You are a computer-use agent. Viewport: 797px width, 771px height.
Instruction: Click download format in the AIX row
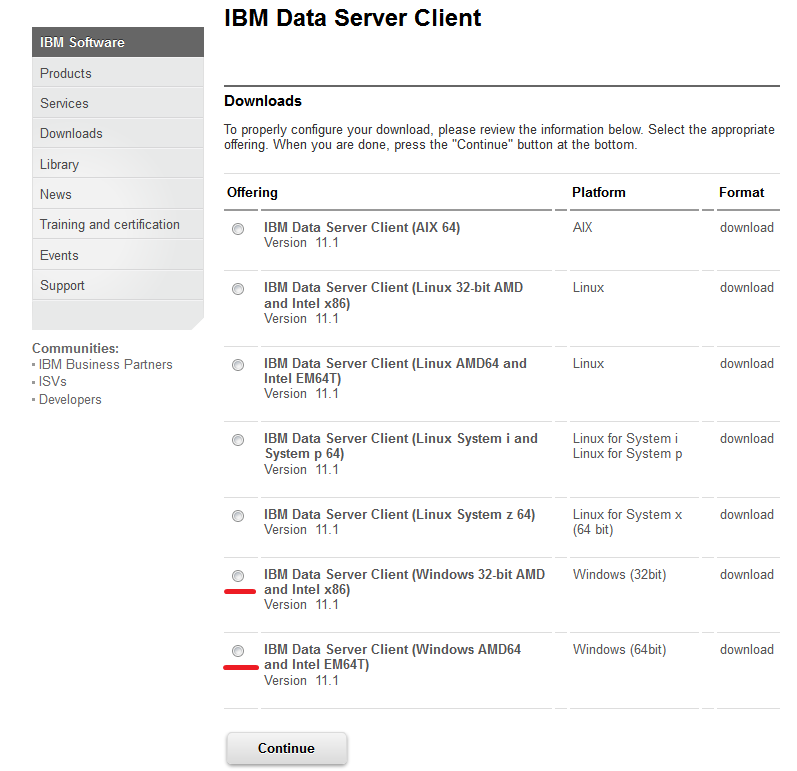[747, 227]
